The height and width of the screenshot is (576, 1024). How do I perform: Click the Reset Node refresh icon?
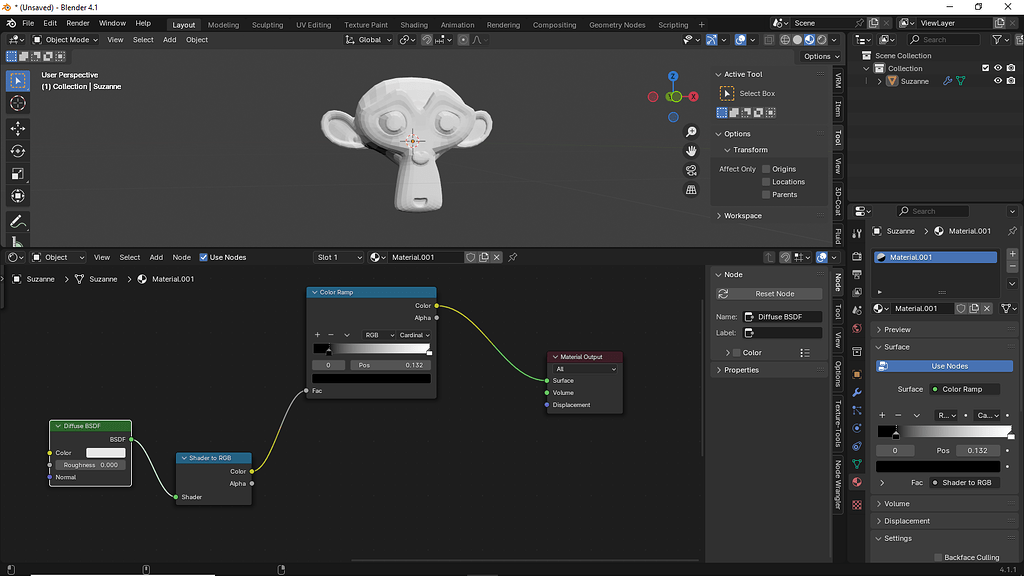(x=723, y=294)
